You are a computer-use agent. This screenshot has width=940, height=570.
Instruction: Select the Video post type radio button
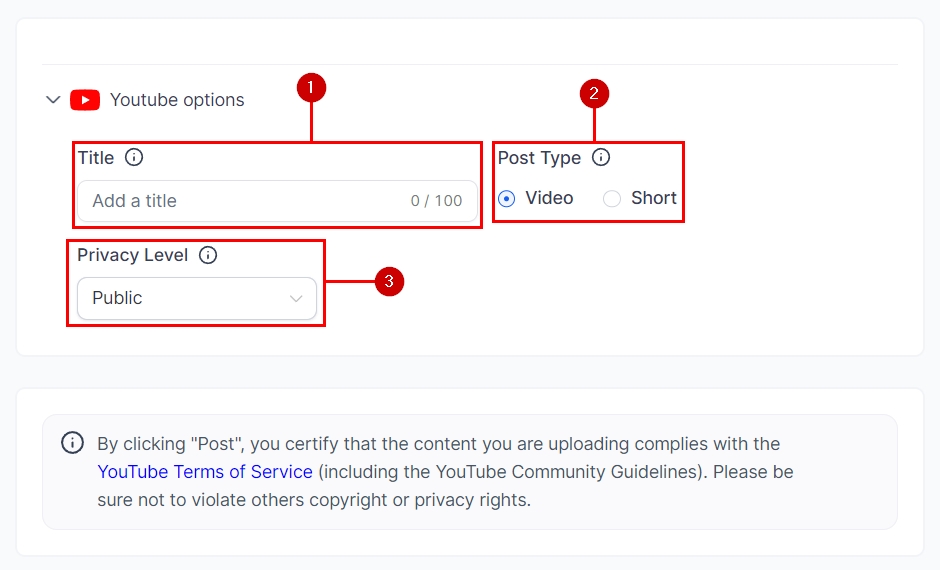pyautogui.click(x=507, y=198)
